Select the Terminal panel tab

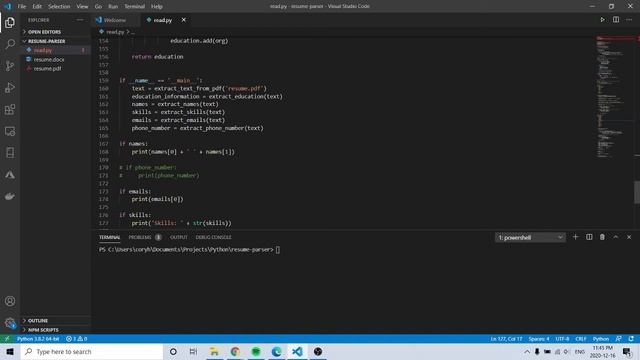pos(109,237)
